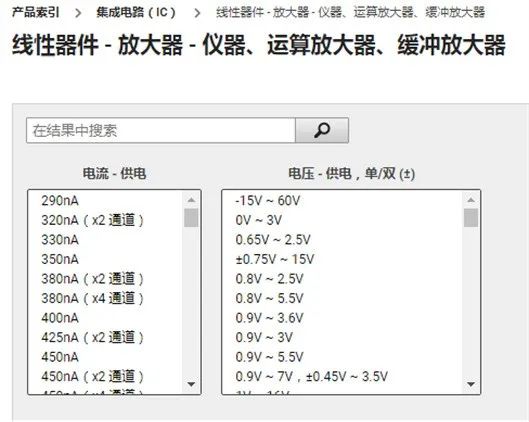The height and width of the screenshot is (422, 529).
Task: Click the up arrow of 电流 list scrollbar
Action: (191, 200)
